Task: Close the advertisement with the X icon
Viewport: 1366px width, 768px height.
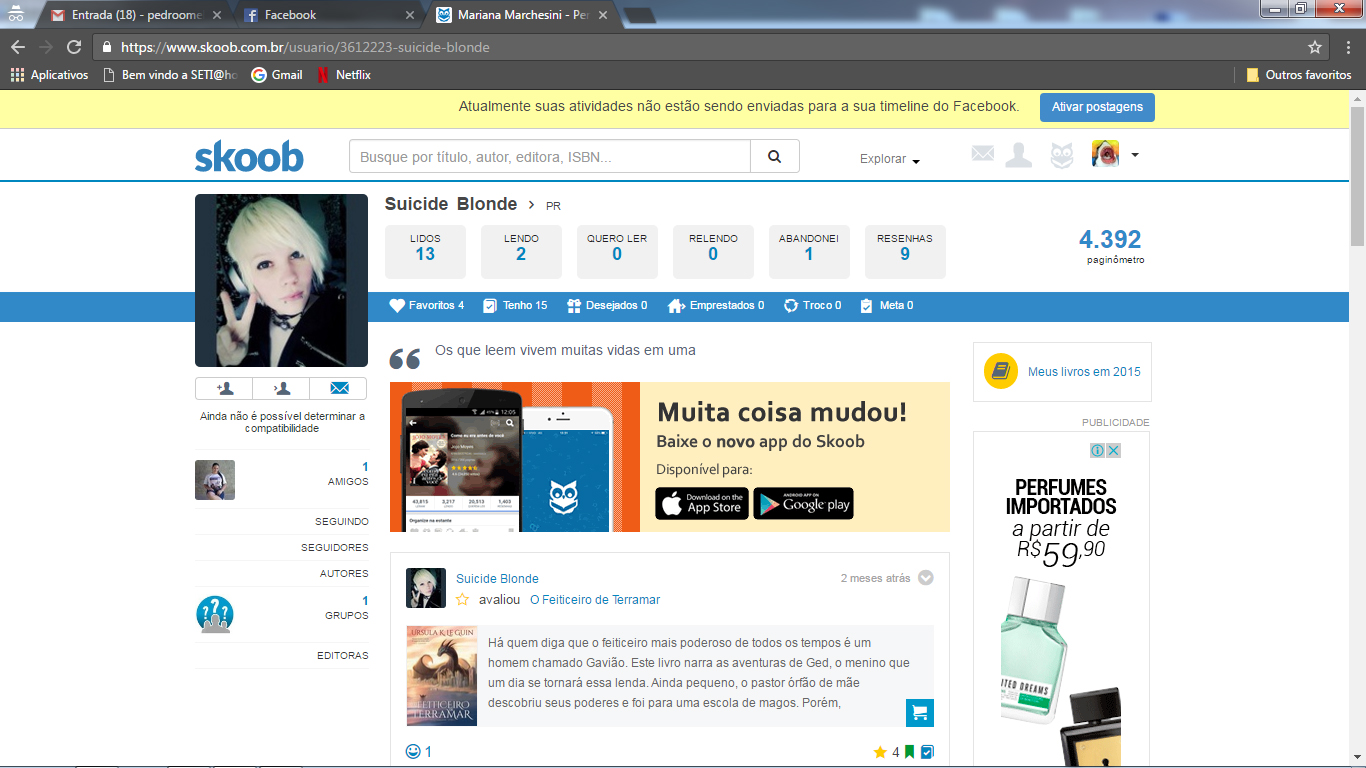Action: 1113,451
